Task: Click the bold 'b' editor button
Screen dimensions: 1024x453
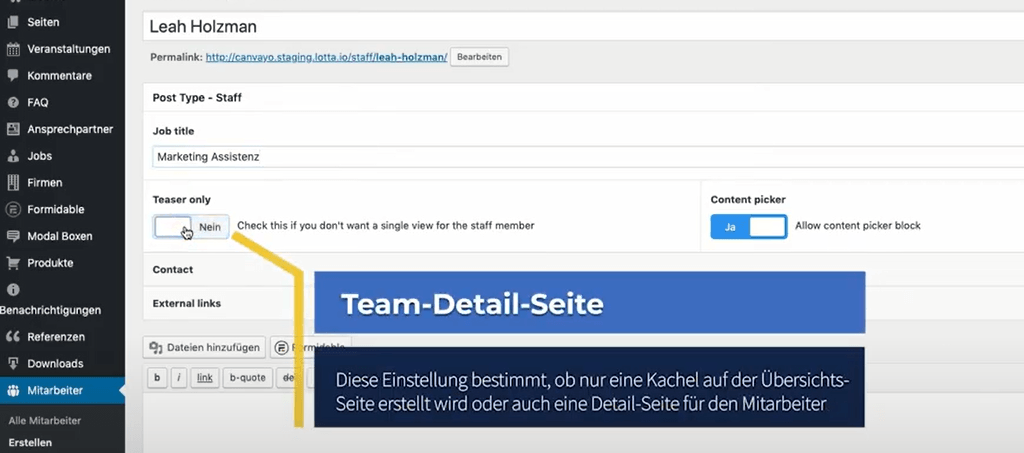Action: click(x=157, y=378)
